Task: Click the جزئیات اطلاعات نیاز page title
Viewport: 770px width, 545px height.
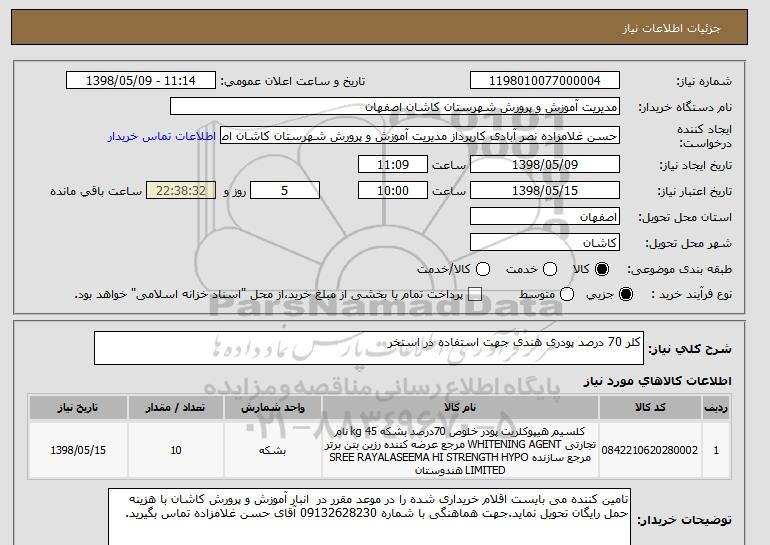Action: click(x=671, y=28)
